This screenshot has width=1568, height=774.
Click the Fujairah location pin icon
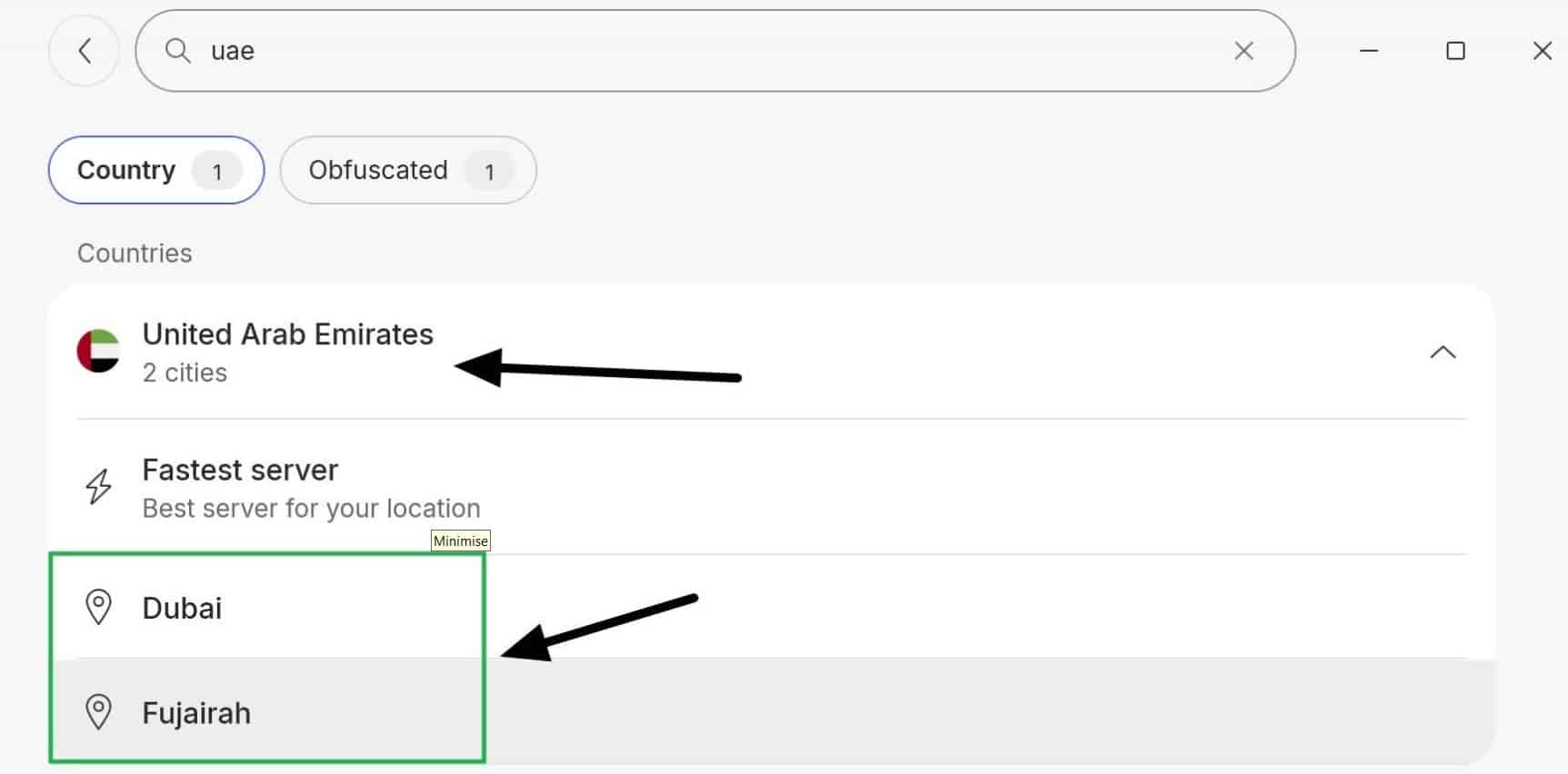pos(98,712)
